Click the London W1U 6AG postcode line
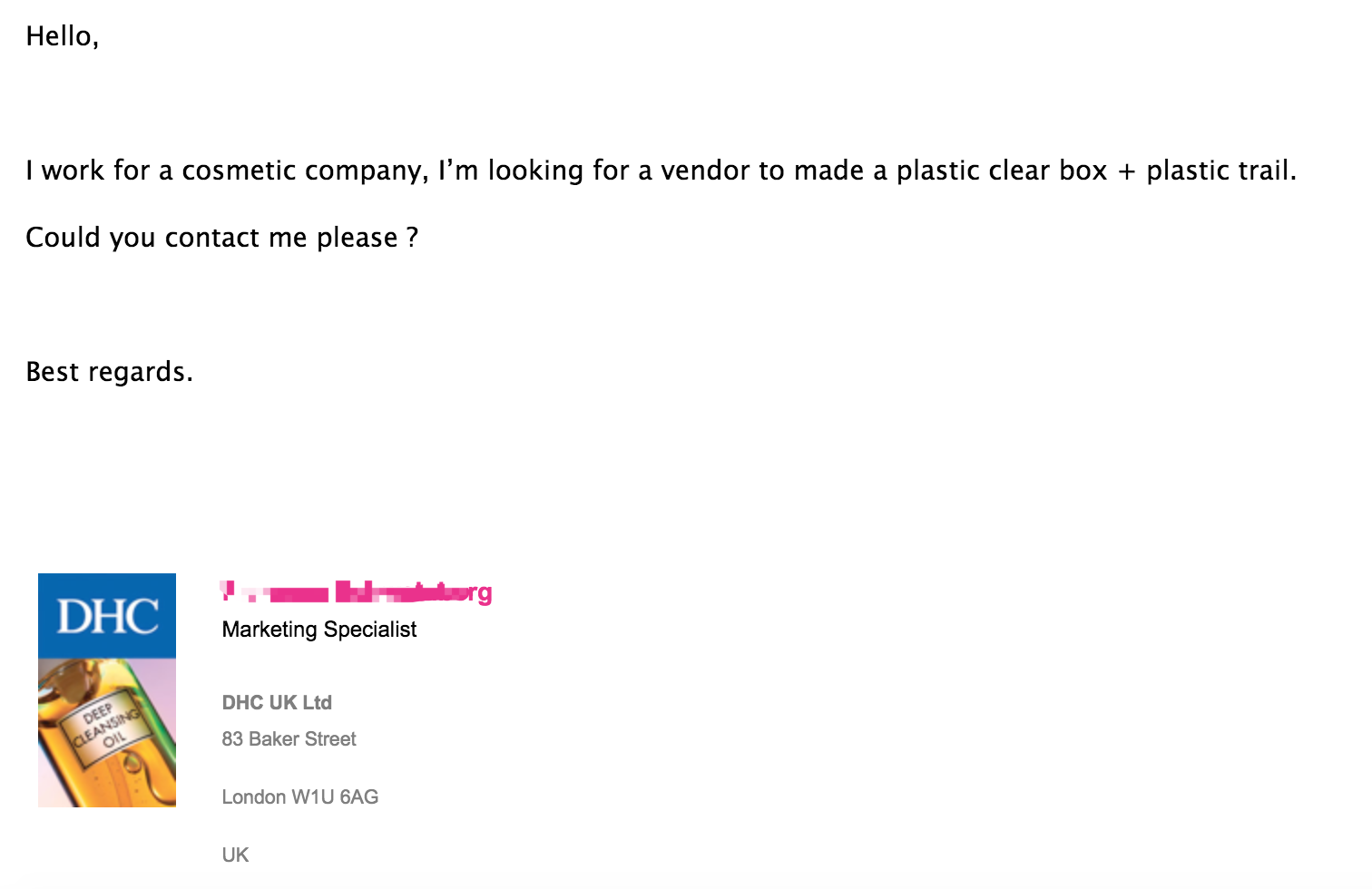 tap(300, 797)
